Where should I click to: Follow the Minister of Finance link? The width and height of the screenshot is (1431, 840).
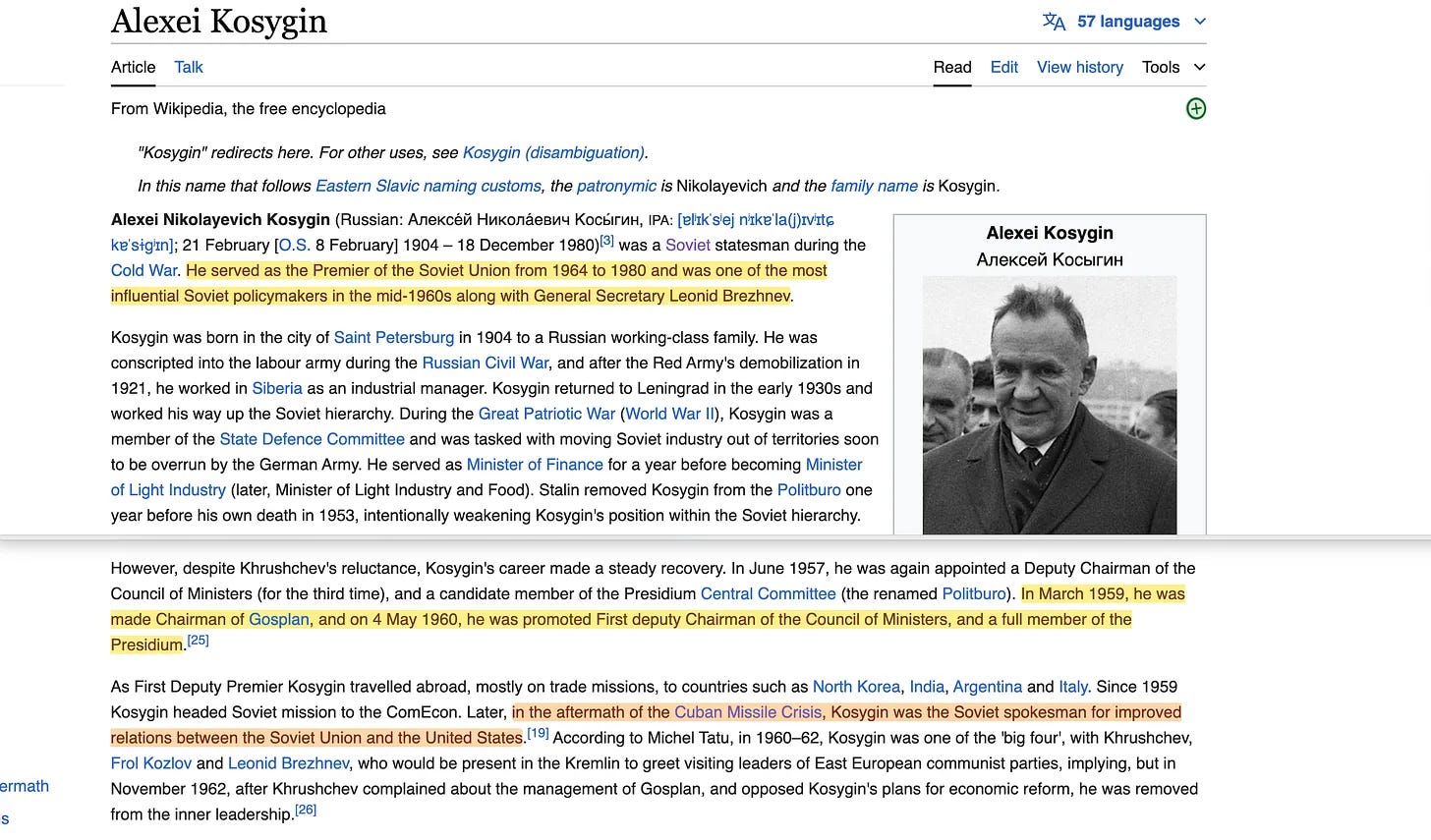[535, 465]
